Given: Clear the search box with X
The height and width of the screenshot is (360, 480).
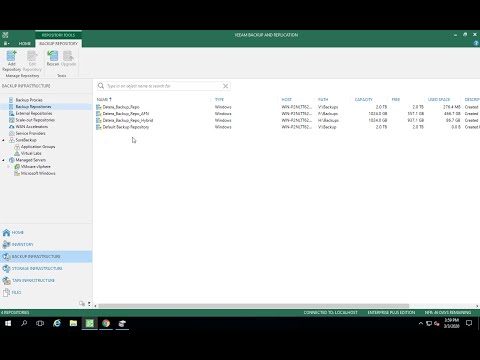Looking at the screenshot, I should click(x=226, y=86).
